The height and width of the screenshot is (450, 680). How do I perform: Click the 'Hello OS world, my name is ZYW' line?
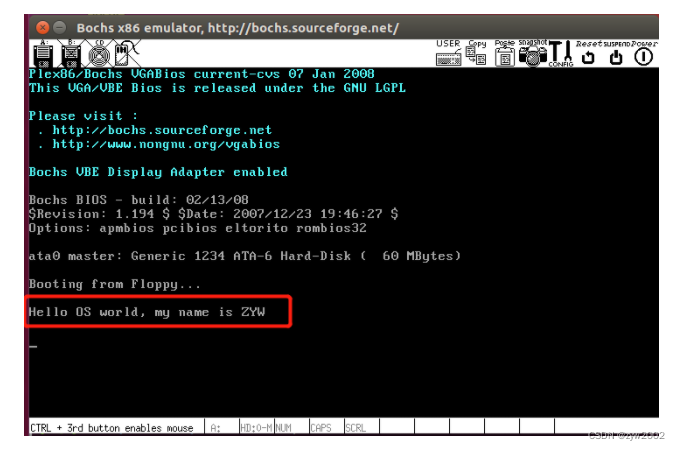point(147,312)
